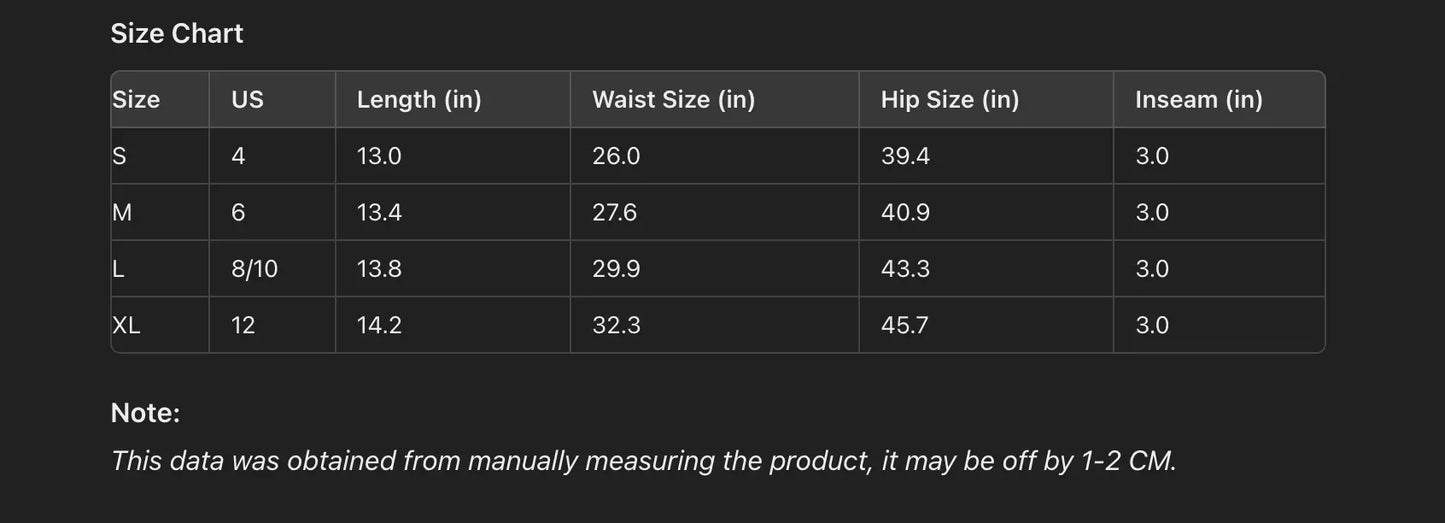Click the Size Chart heading

pyautogui.click(x=177, y=34)
